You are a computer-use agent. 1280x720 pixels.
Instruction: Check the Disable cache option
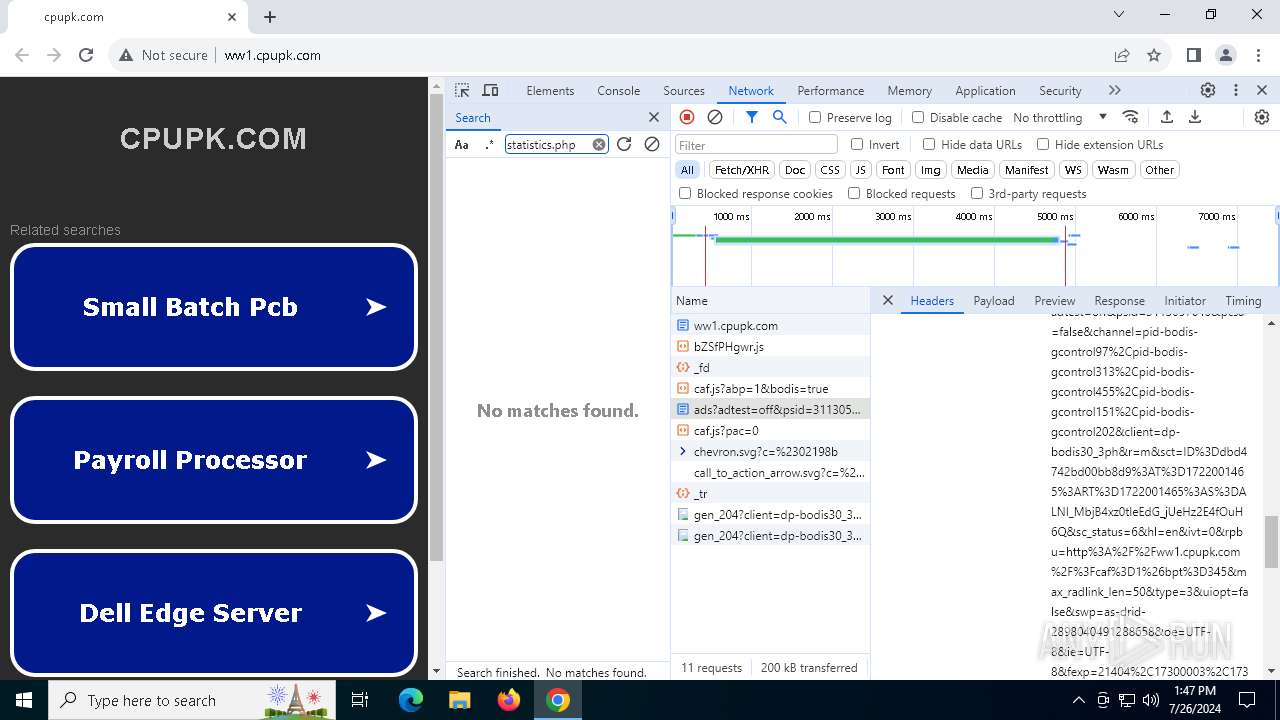918,117
